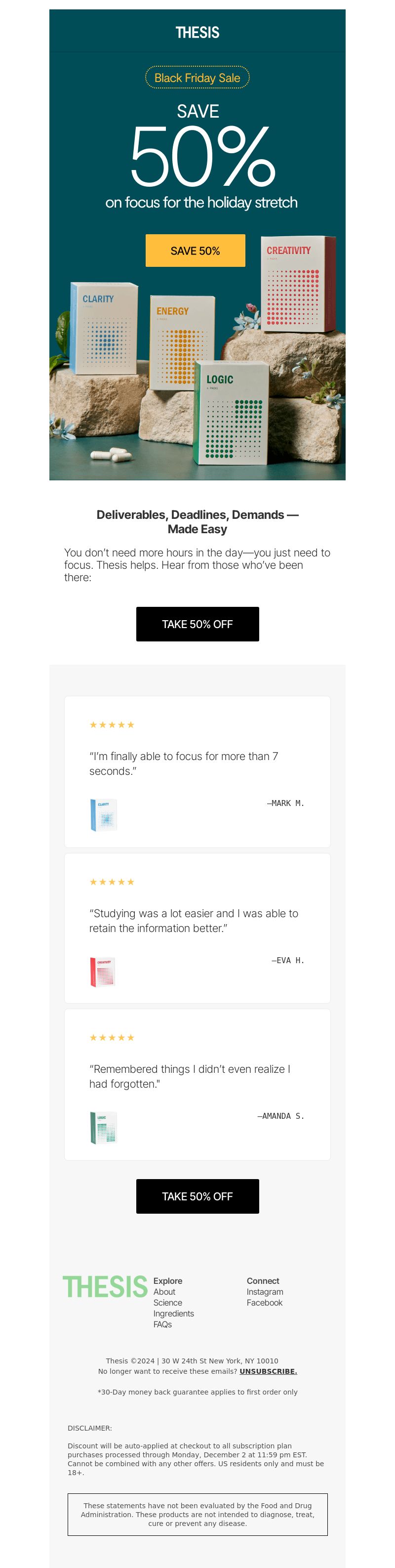The height and width of the screenshot is (1568, 395).
Task: Click the yellow SAVE 50% button
Action: click(196, 250)
